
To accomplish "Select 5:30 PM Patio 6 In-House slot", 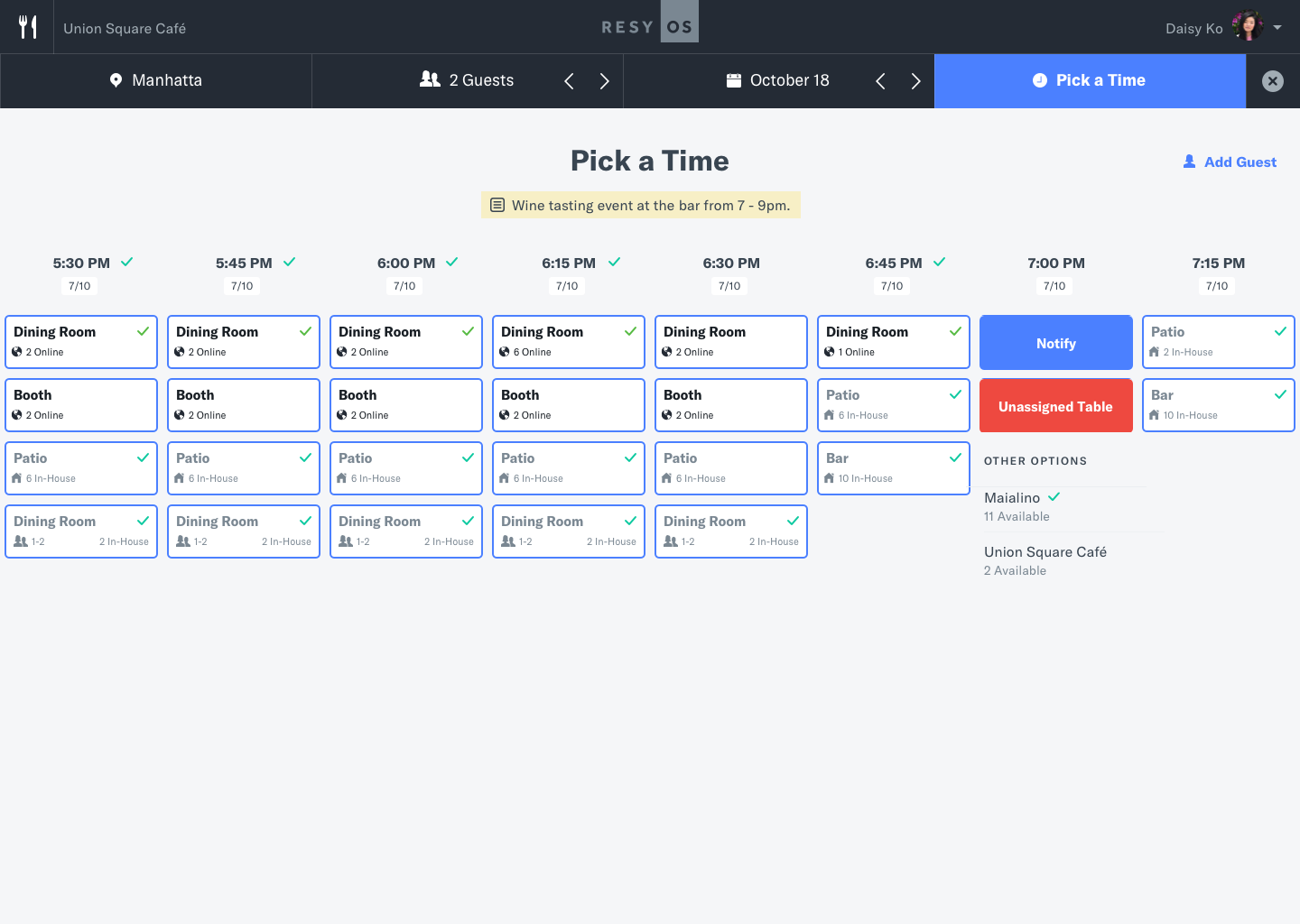I will click(x=81, y=468).
